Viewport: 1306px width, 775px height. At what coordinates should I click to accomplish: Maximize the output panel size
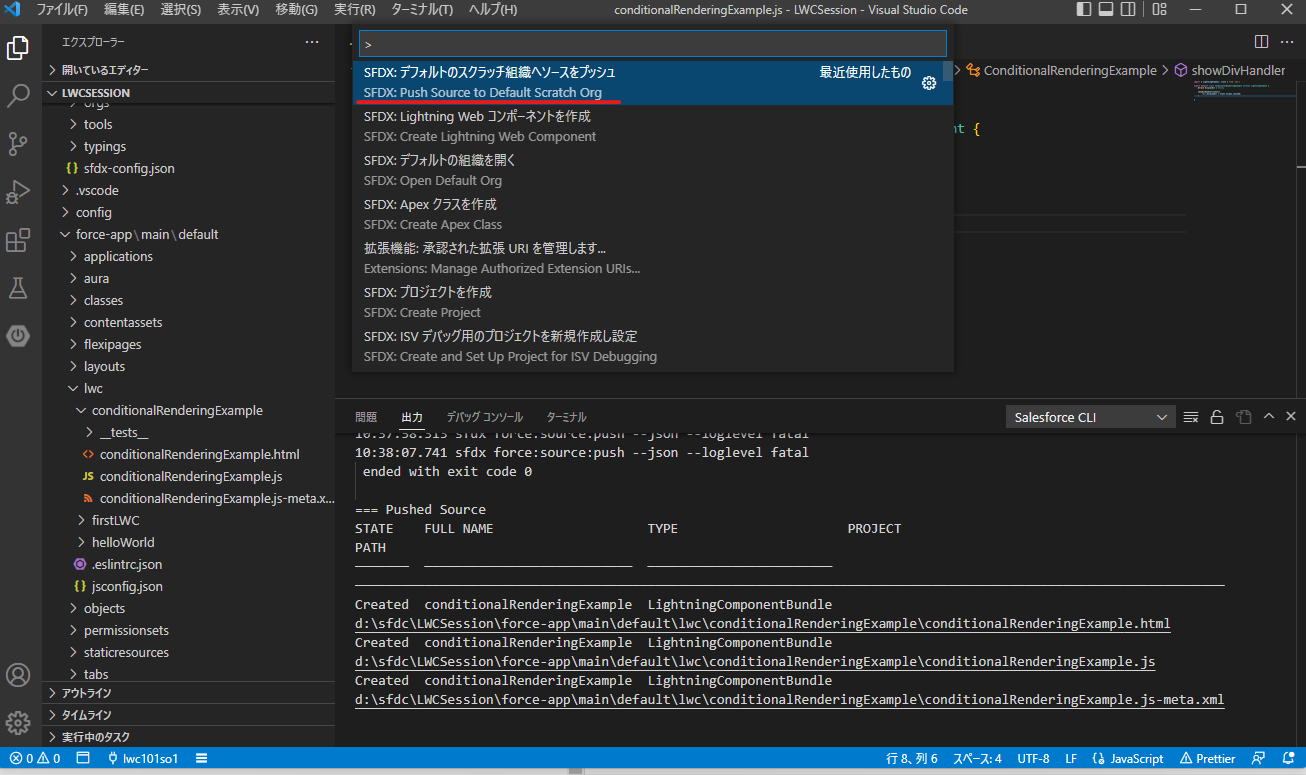click(x=1269, y=417)
